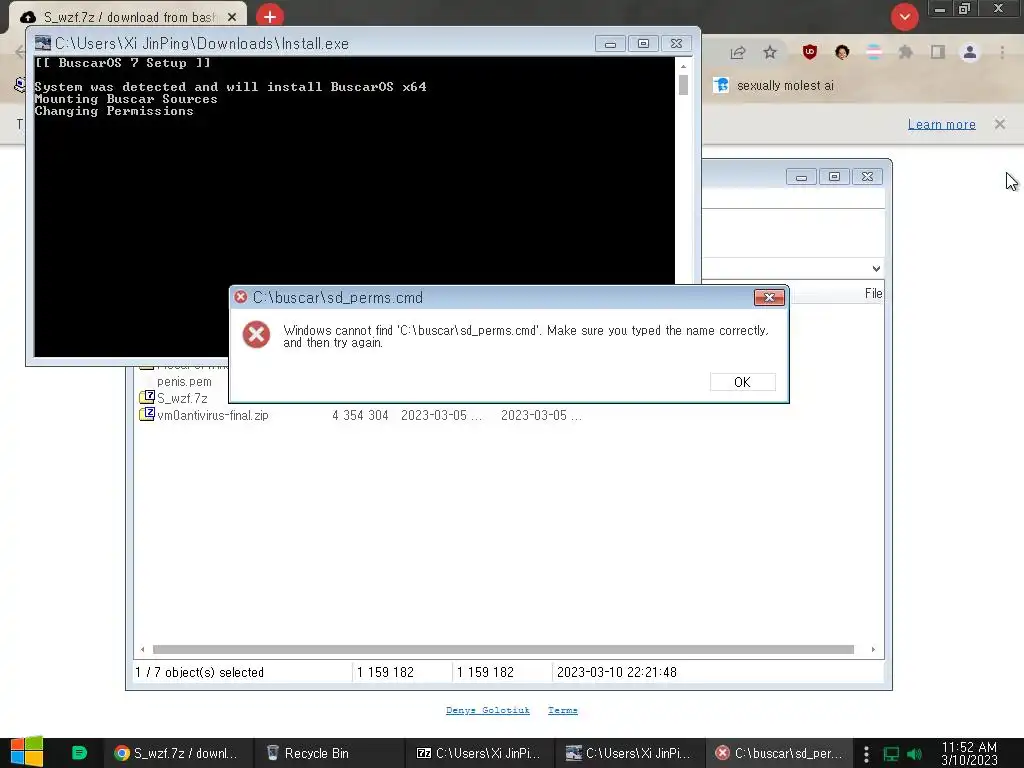The image size is (1024, 768).
Task: Switch to Install.exe console taskbar item
Action: 629,753
